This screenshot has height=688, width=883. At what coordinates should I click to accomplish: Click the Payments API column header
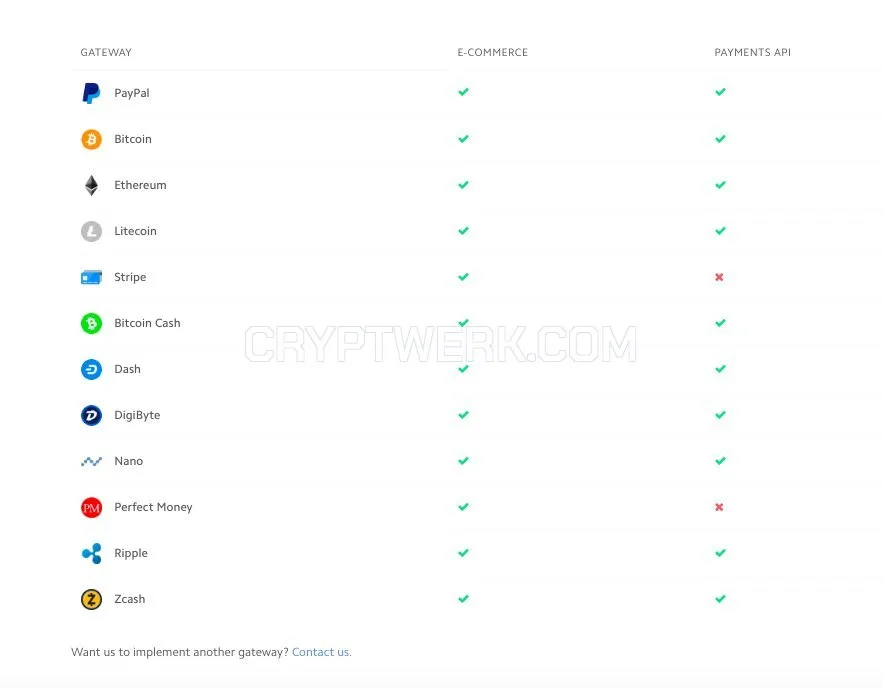click(752, 52)
